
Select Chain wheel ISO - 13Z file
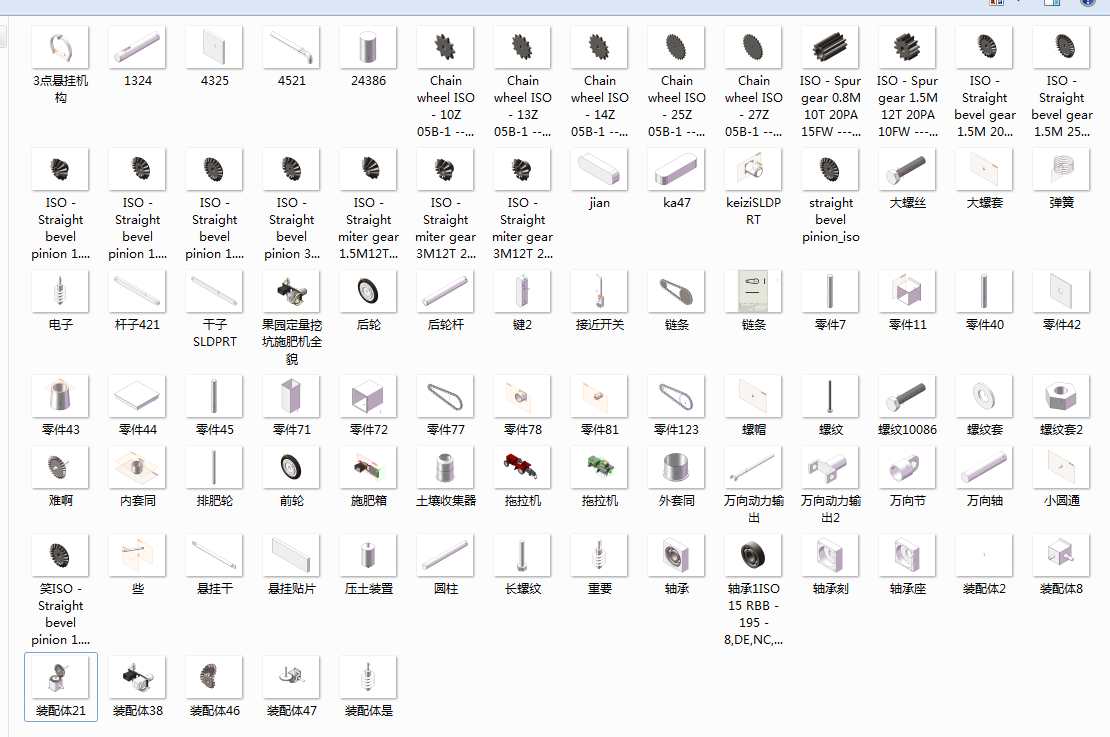(522, 48)
